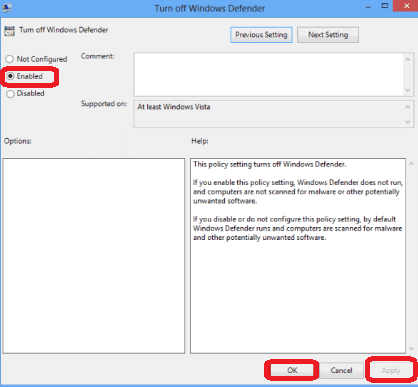Click Comment box scroll down arrow

(408, 90)
